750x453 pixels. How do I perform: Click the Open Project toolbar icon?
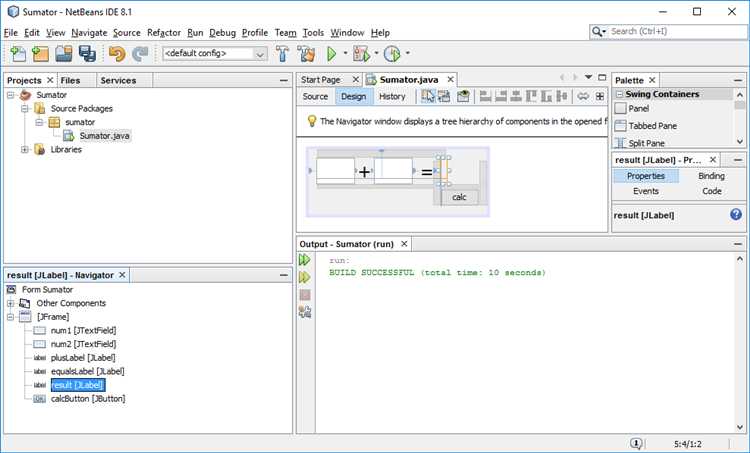(x=64, y=54)
